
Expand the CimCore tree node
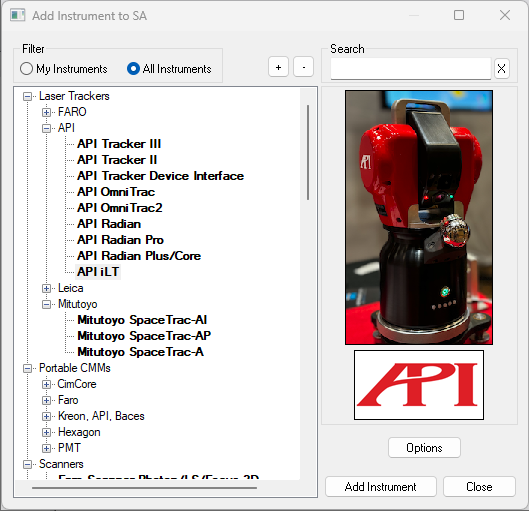pyautogui.click(x=47, y=385)
